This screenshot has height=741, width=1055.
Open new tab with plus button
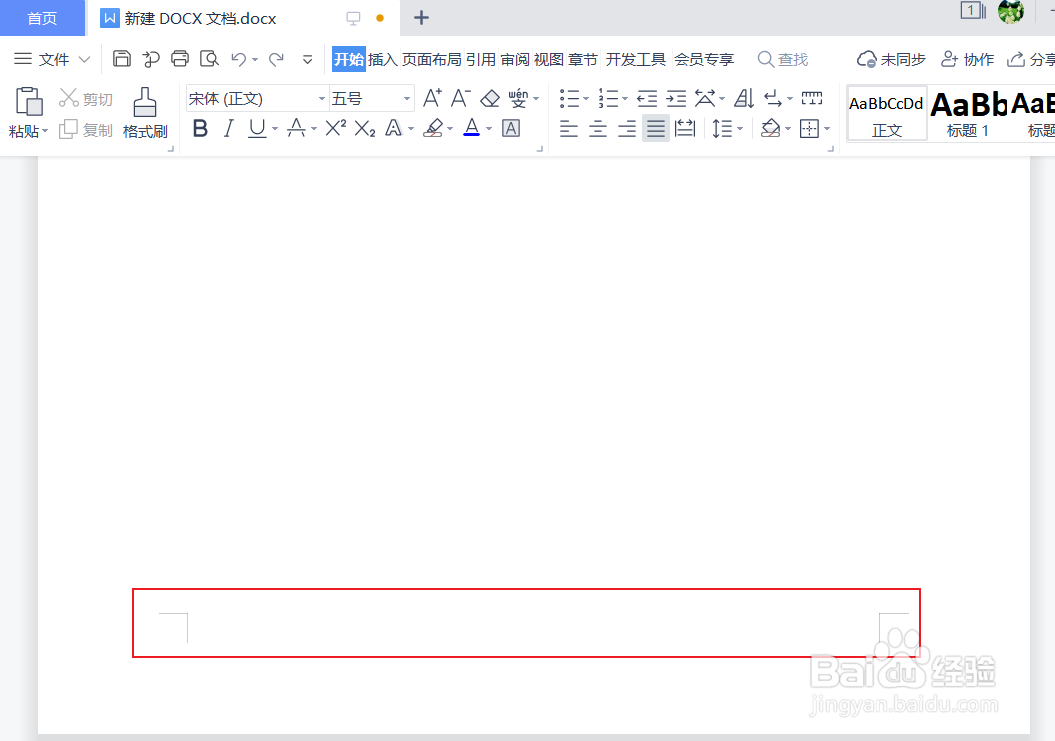click(421, 17)
